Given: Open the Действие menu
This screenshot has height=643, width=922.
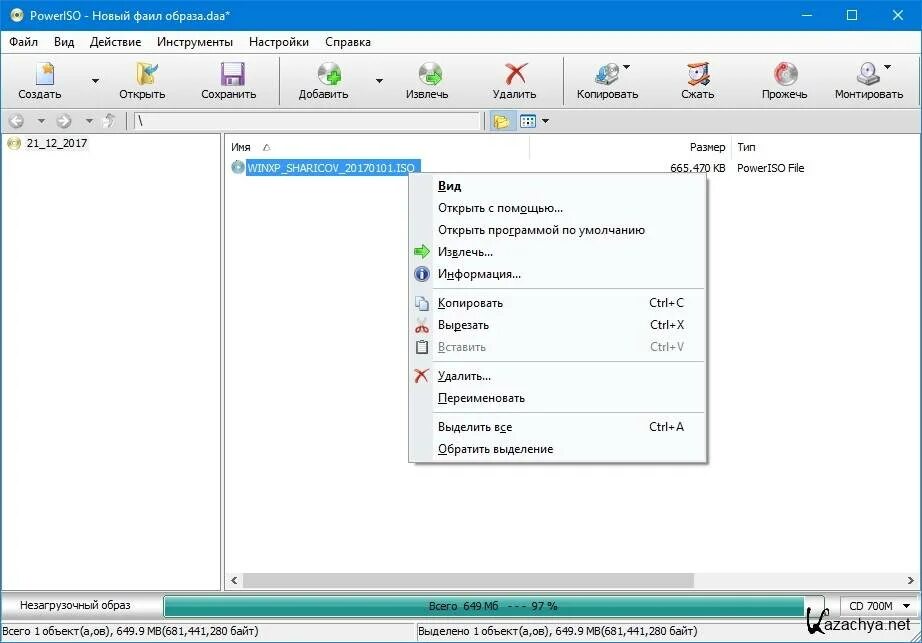Looking at the screenshot, I should [115, 42].
